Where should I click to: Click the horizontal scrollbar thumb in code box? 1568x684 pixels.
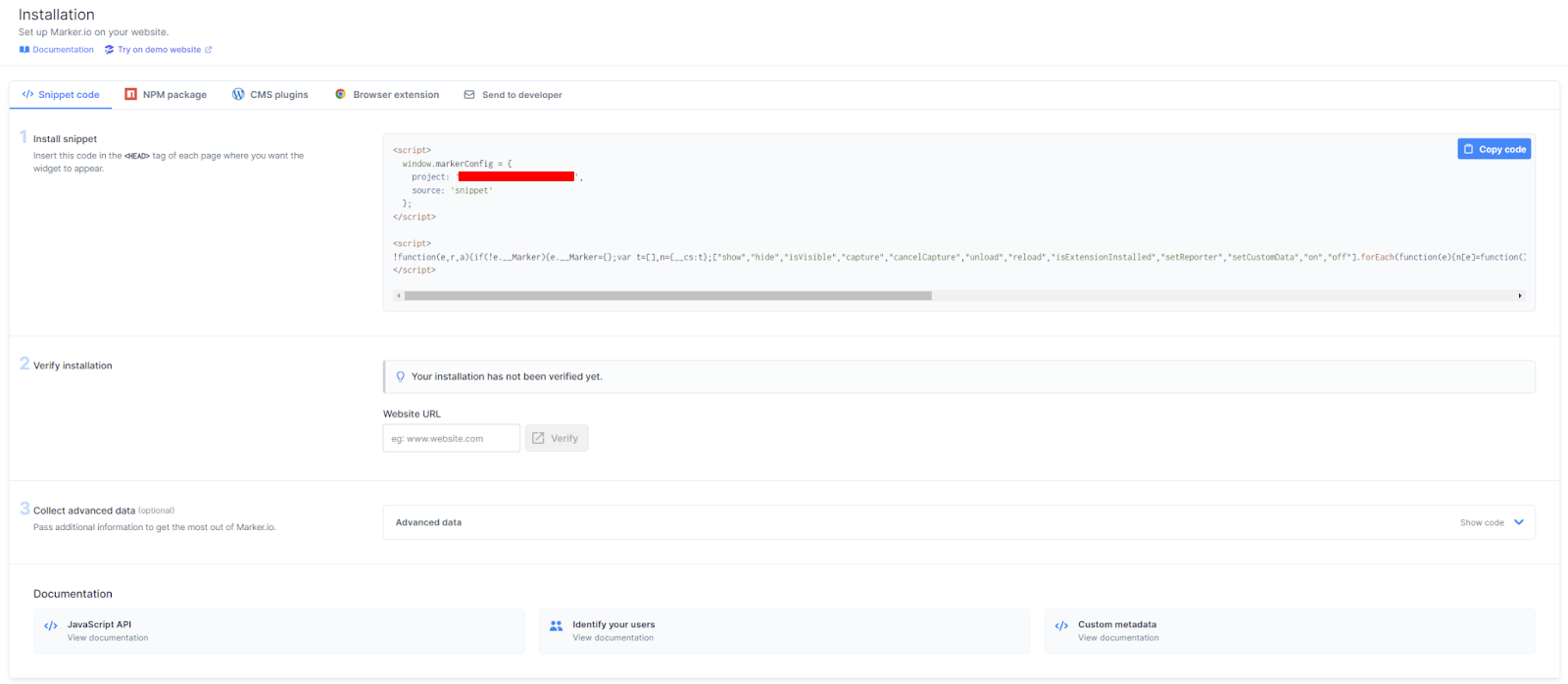[667, 295]
